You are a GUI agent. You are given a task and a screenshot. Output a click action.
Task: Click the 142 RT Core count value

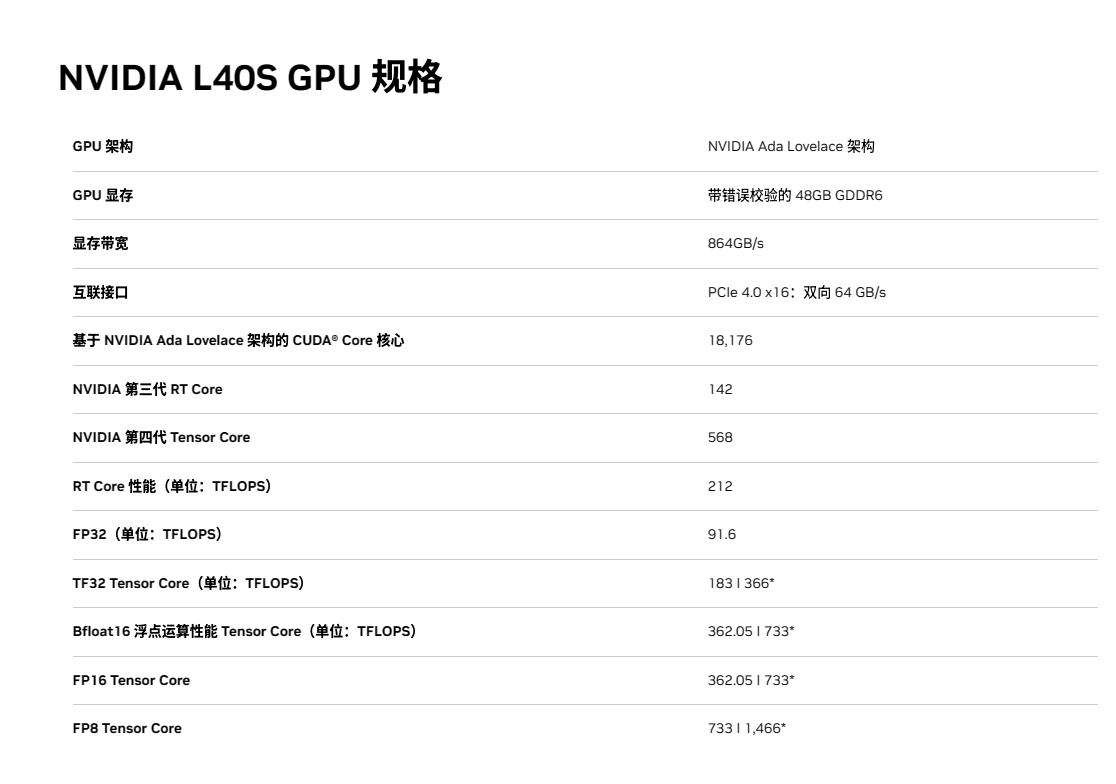click(720, 389)
